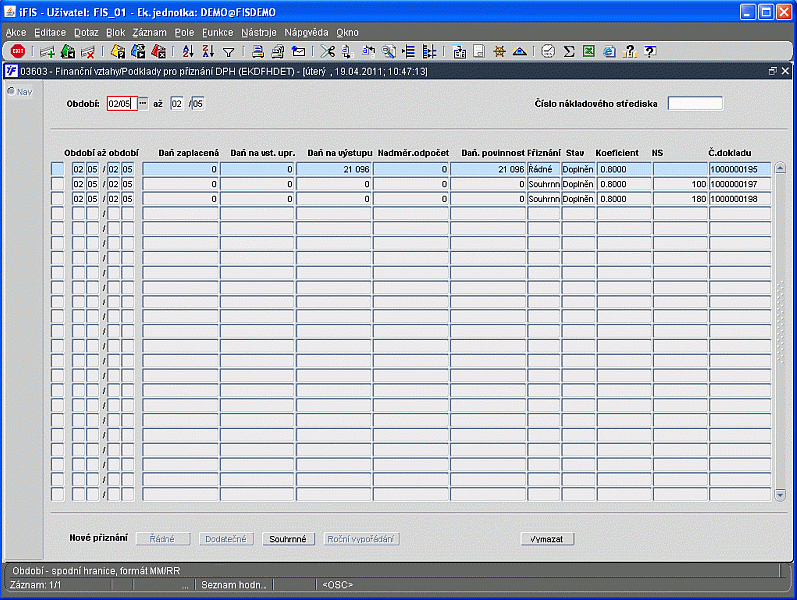Tick the selector box of row 1000000198
The width and height of the screenshot is (797, 600).
(57, 198)
